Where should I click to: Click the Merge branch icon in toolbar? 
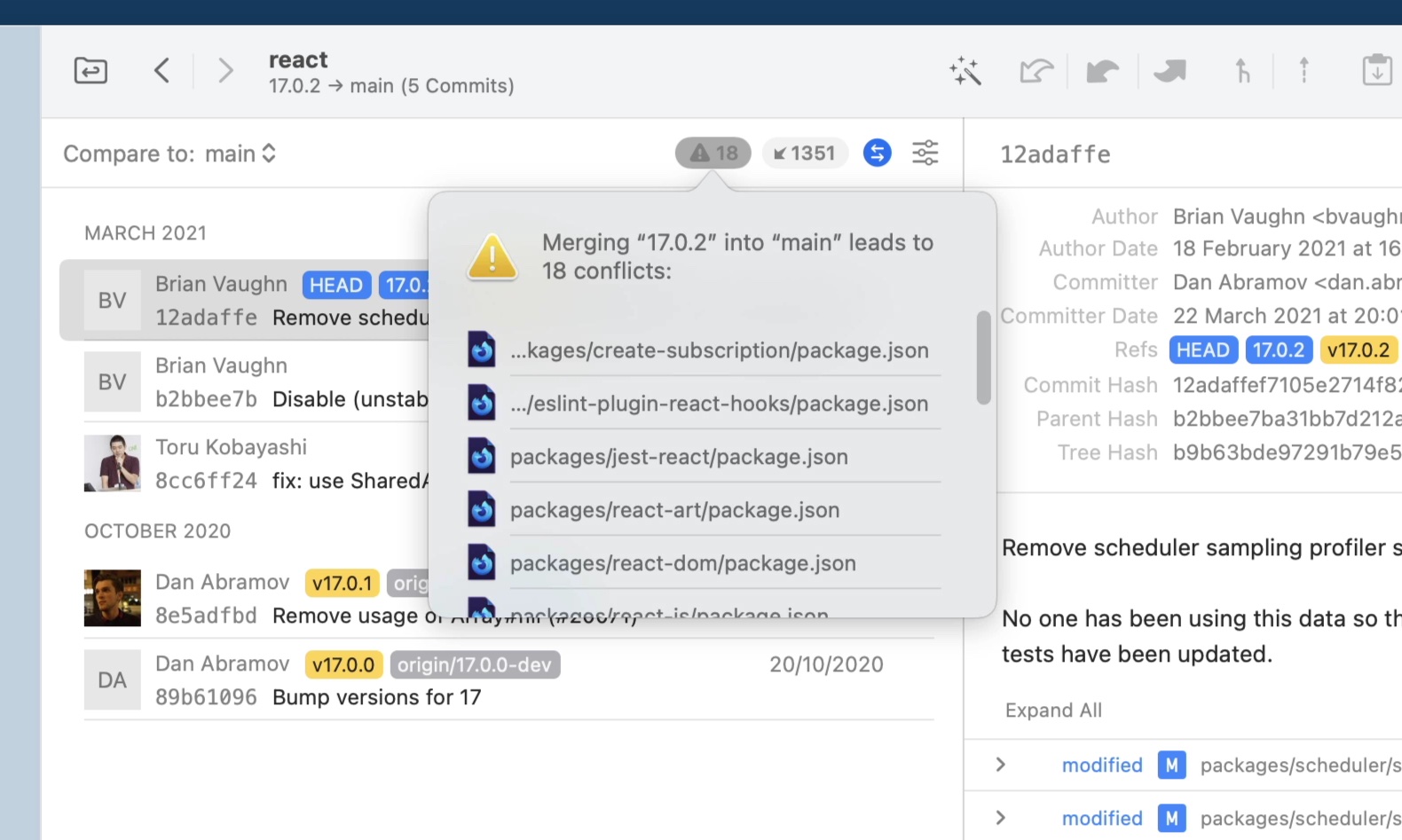click(x=1242, y=71)
